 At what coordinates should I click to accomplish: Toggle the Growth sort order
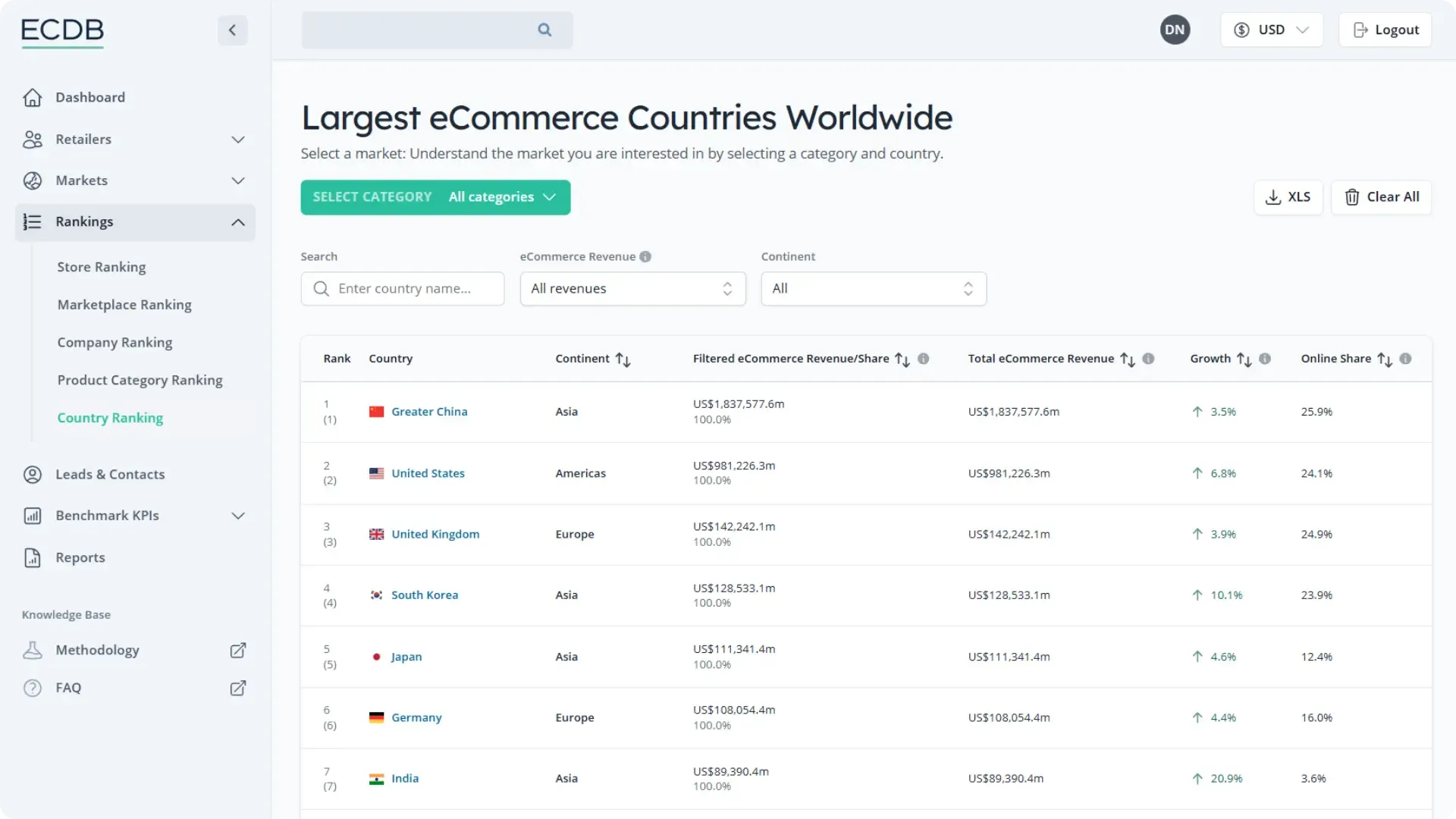[1244, 358]
